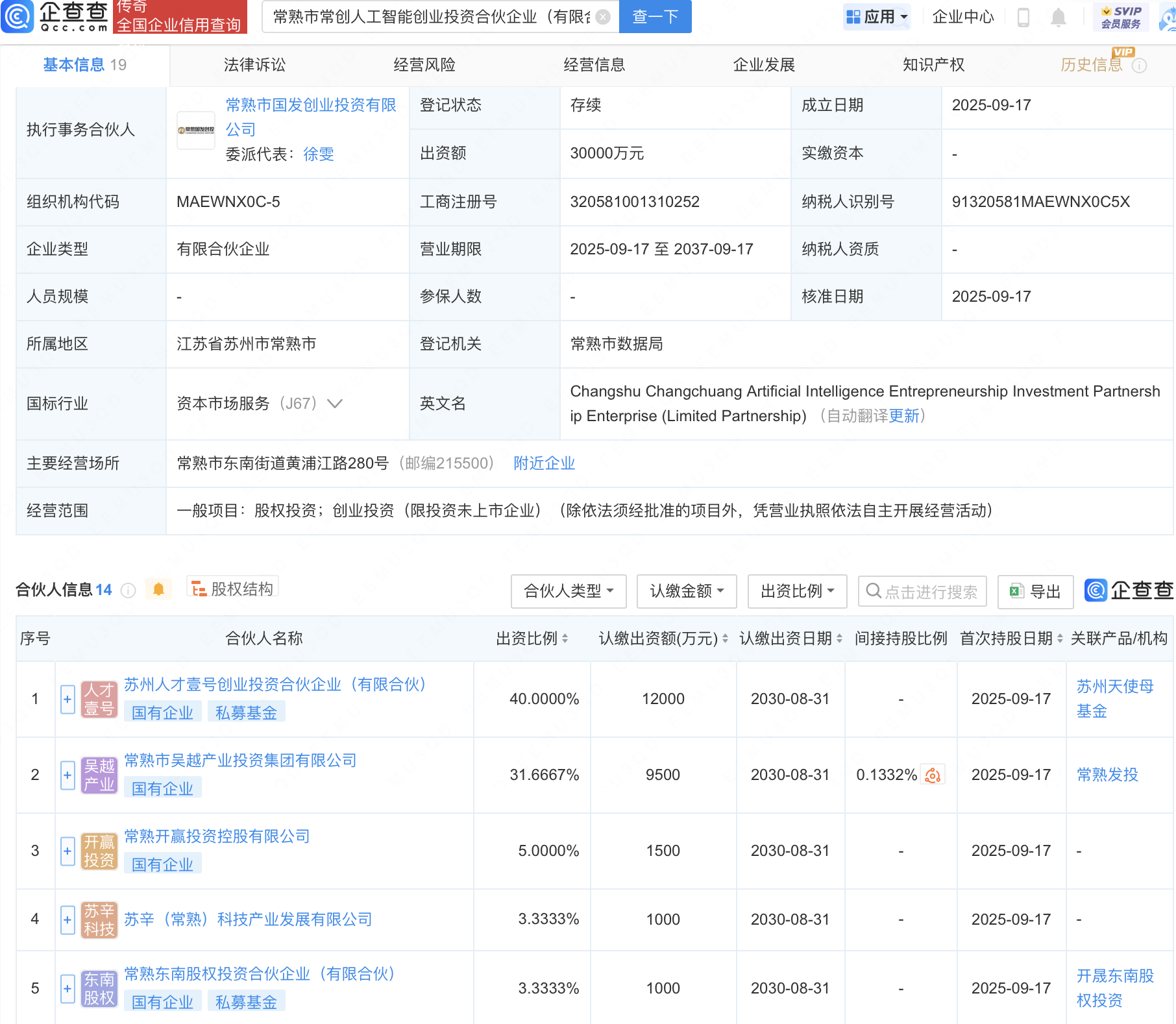Switch to 企业发展 tab
1176x1024 pixels.
click(x=764, y=65)
